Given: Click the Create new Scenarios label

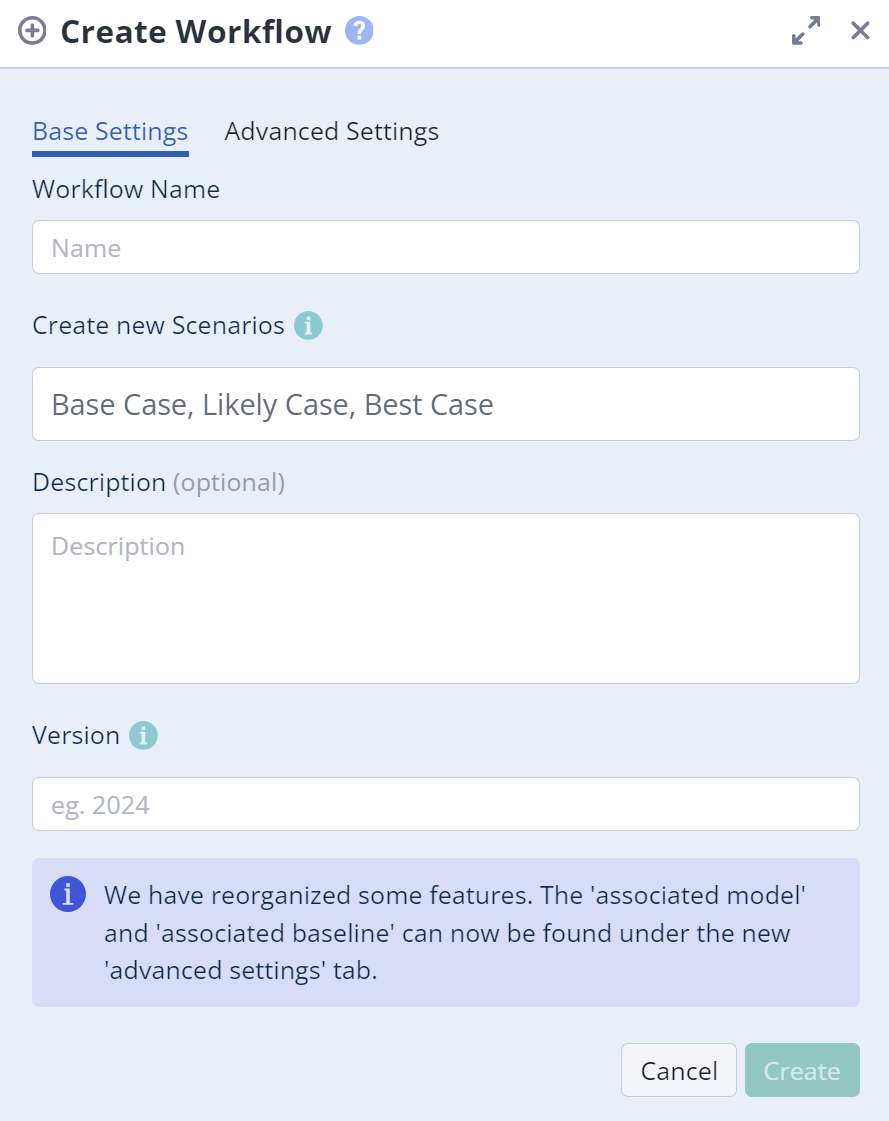Looking at the screenshot, I should click(x=158, y=326).
